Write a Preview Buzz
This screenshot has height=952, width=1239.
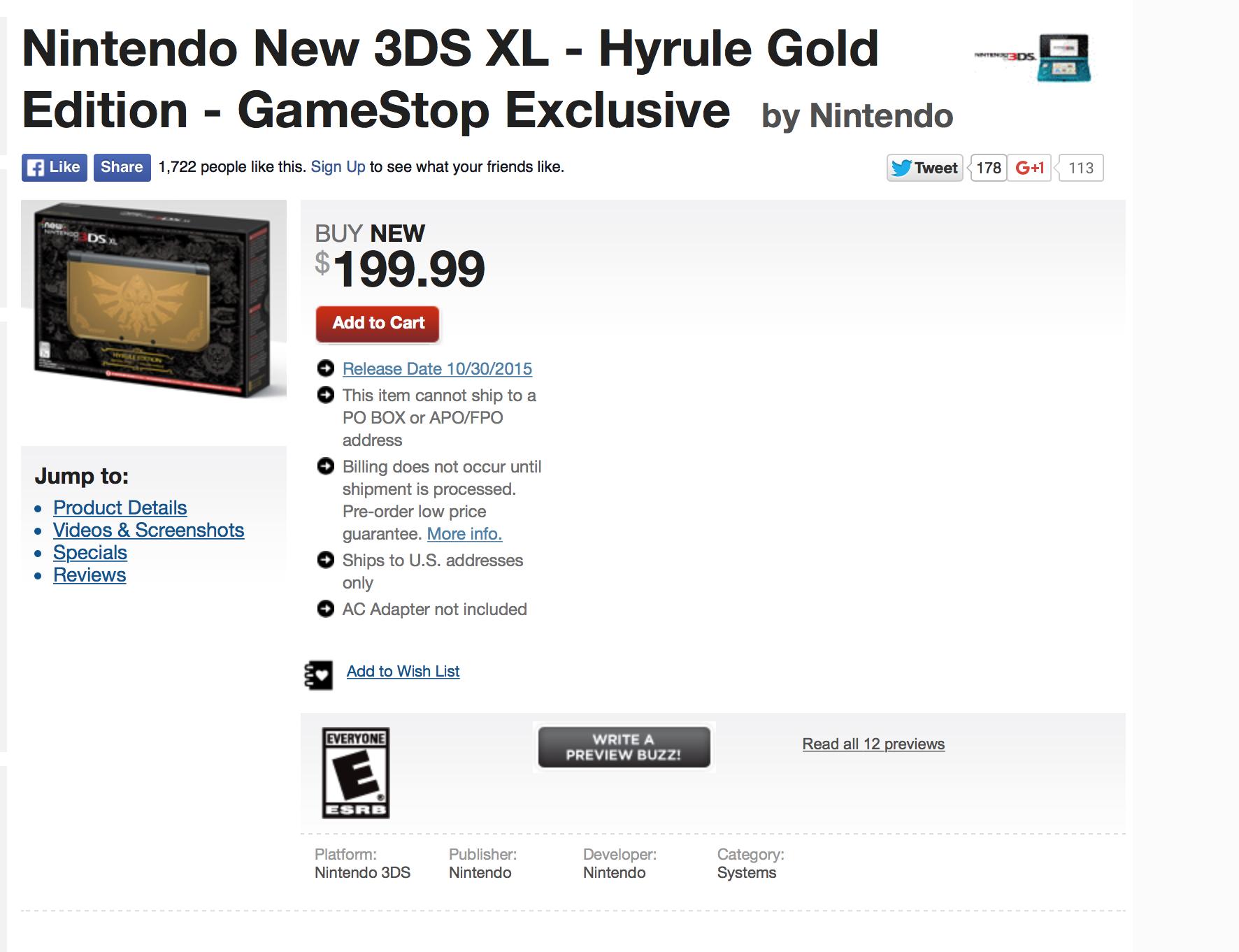624,747
